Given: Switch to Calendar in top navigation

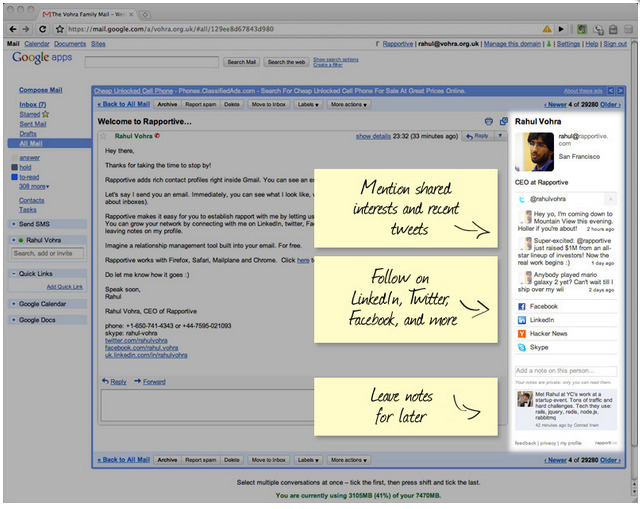Looking at the screenshot, I should [36, 44].
